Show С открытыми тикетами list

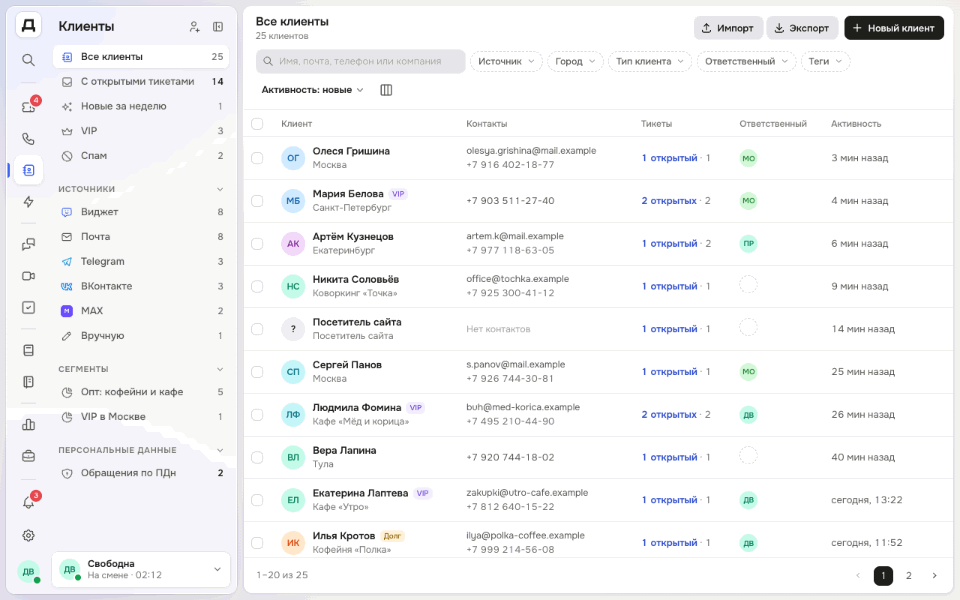click(141, 81)
